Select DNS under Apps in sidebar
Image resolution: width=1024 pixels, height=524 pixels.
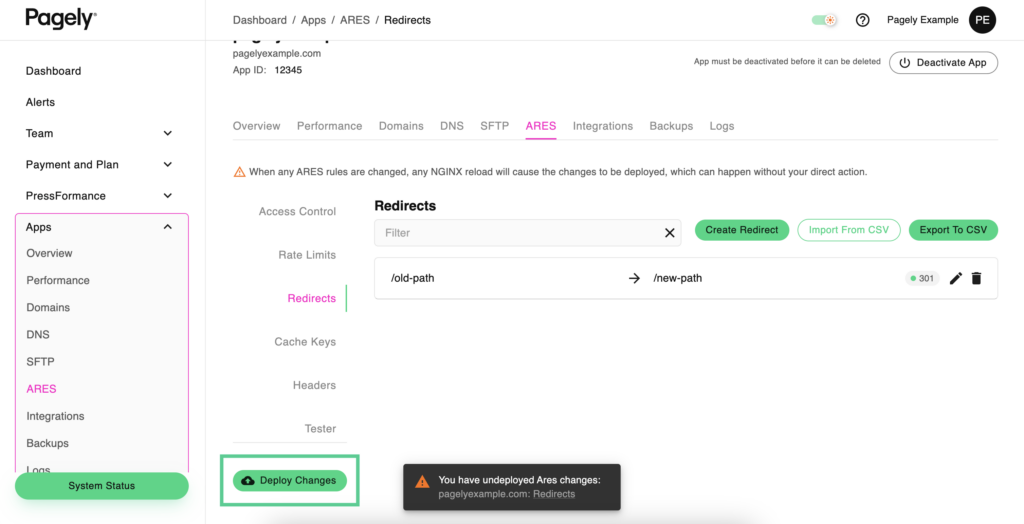click(x=38, y=335)
